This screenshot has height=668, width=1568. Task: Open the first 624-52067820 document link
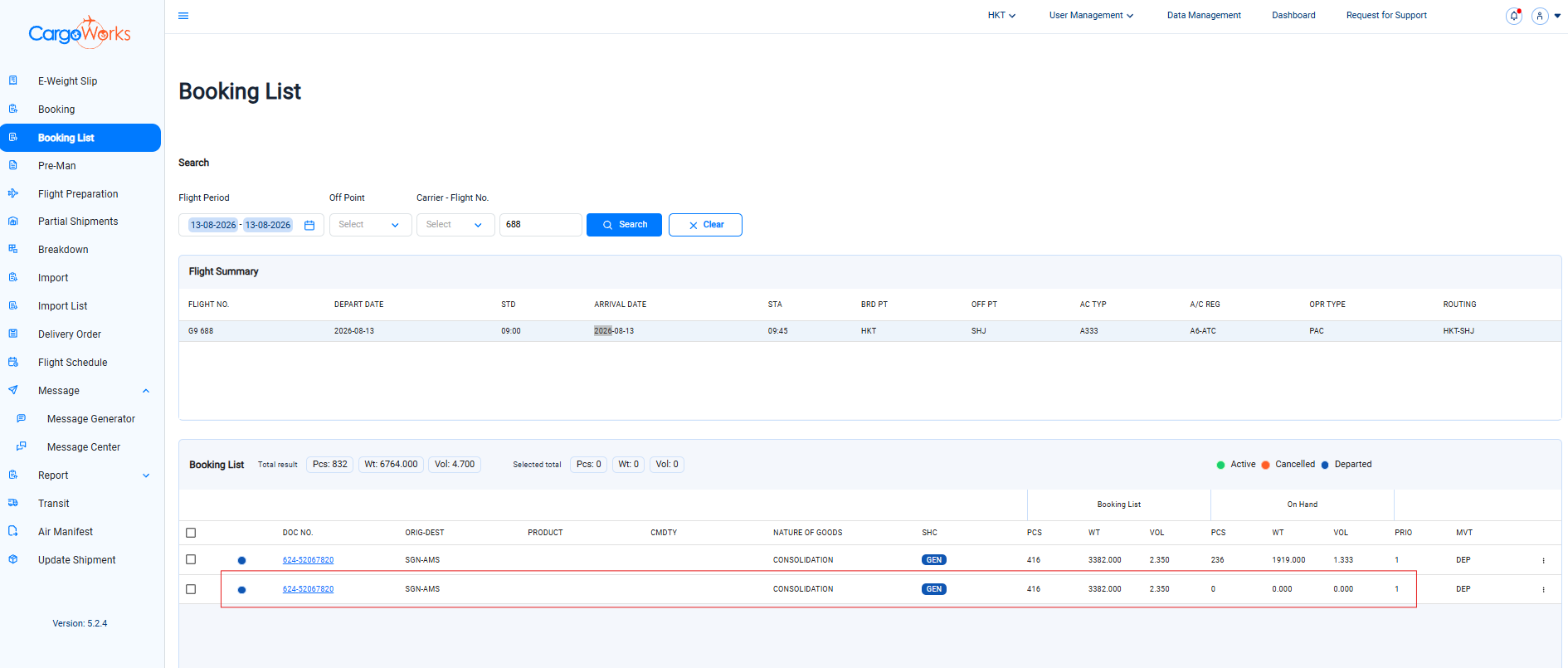[x=308, y=560]
